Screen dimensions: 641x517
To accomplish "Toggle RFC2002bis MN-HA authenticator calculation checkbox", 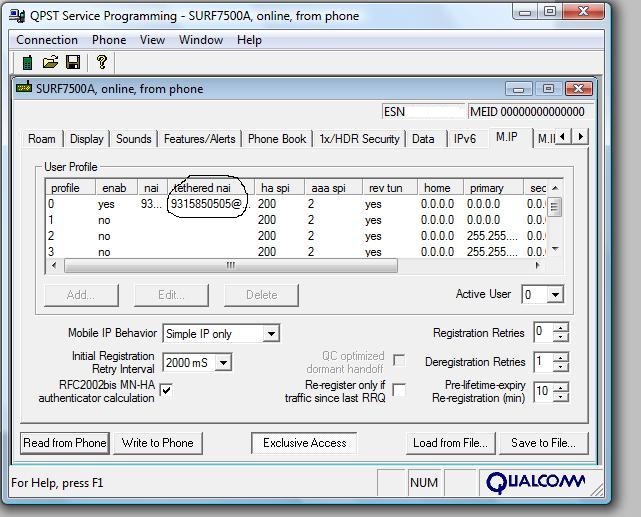I will click(x=166, y=390).
